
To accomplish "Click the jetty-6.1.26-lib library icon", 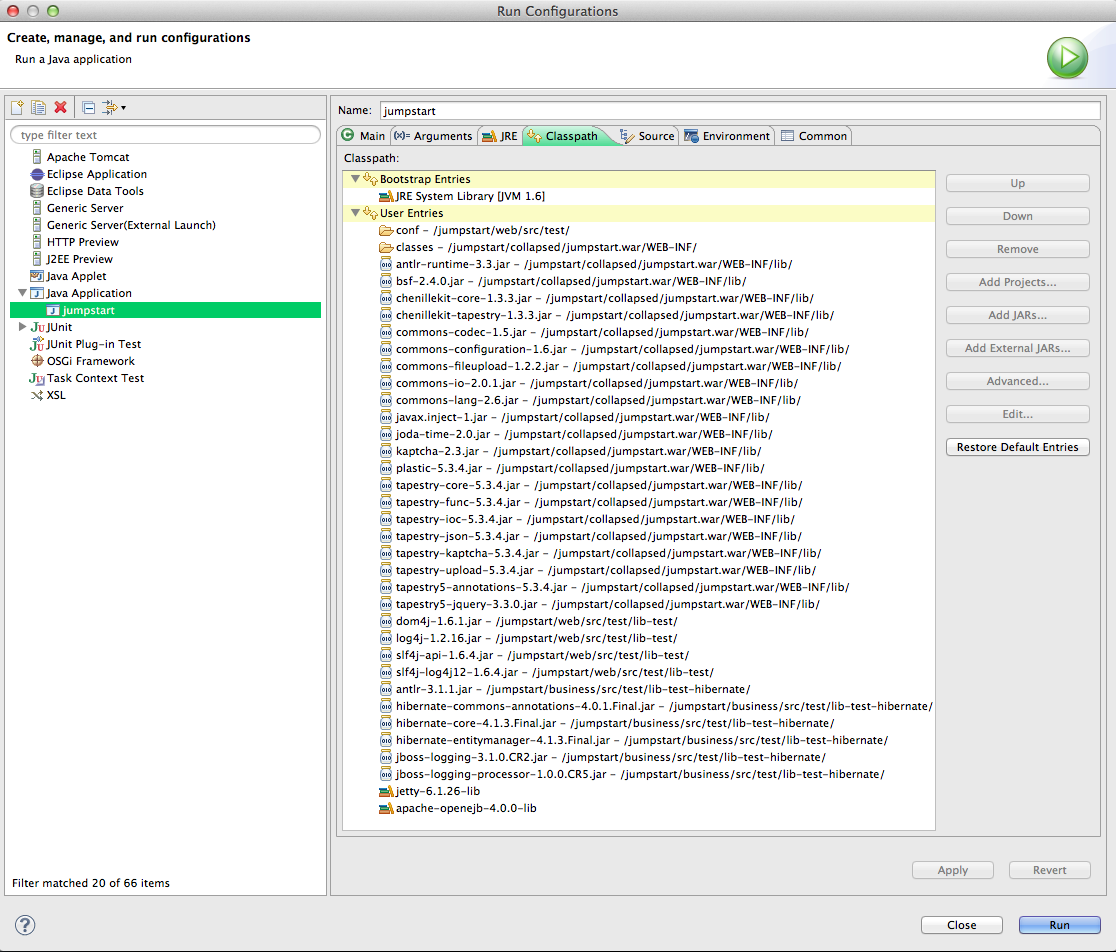I will tap(386, 792).
